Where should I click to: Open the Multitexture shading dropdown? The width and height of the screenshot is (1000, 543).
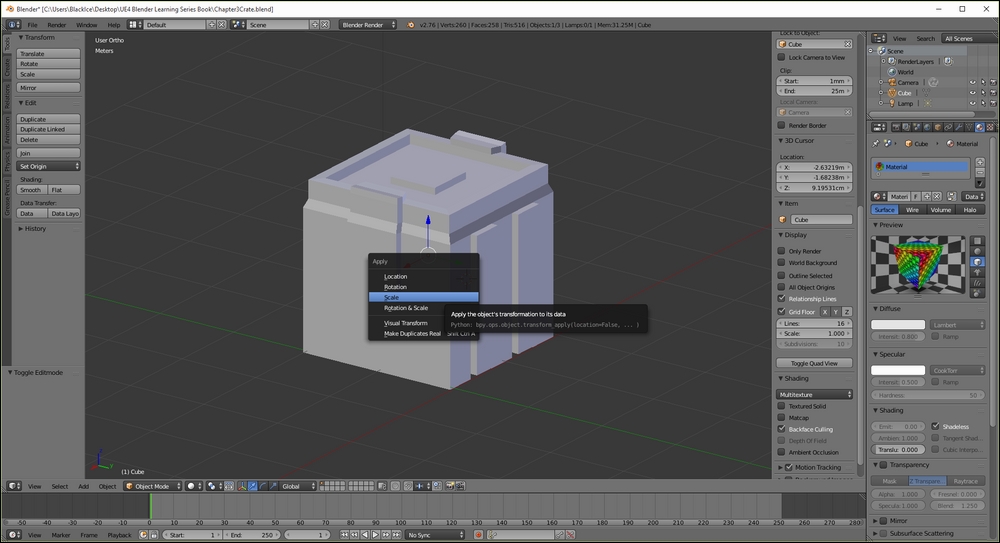point(814,395)
